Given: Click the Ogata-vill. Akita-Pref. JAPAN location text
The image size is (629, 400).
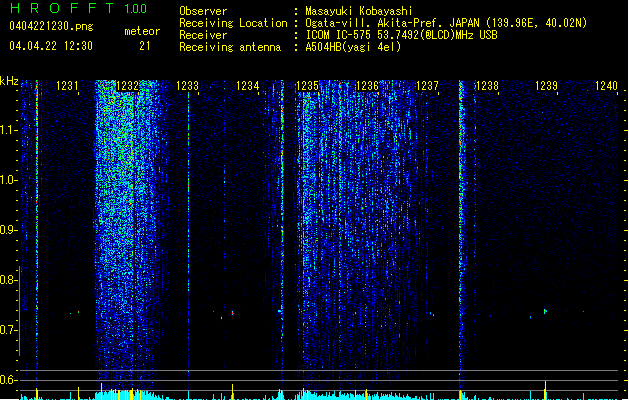Looking at the screenshot, I should tap(446, 23).
